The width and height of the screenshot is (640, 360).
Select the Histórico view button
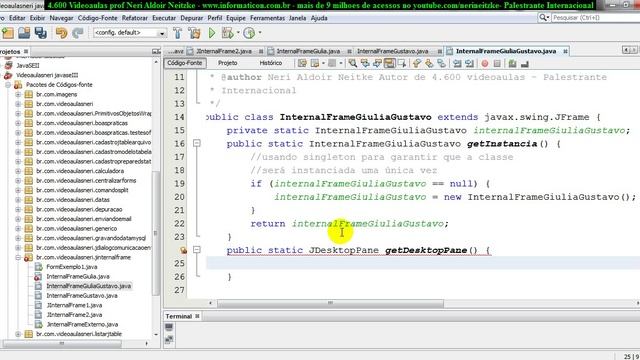[271, 63]
